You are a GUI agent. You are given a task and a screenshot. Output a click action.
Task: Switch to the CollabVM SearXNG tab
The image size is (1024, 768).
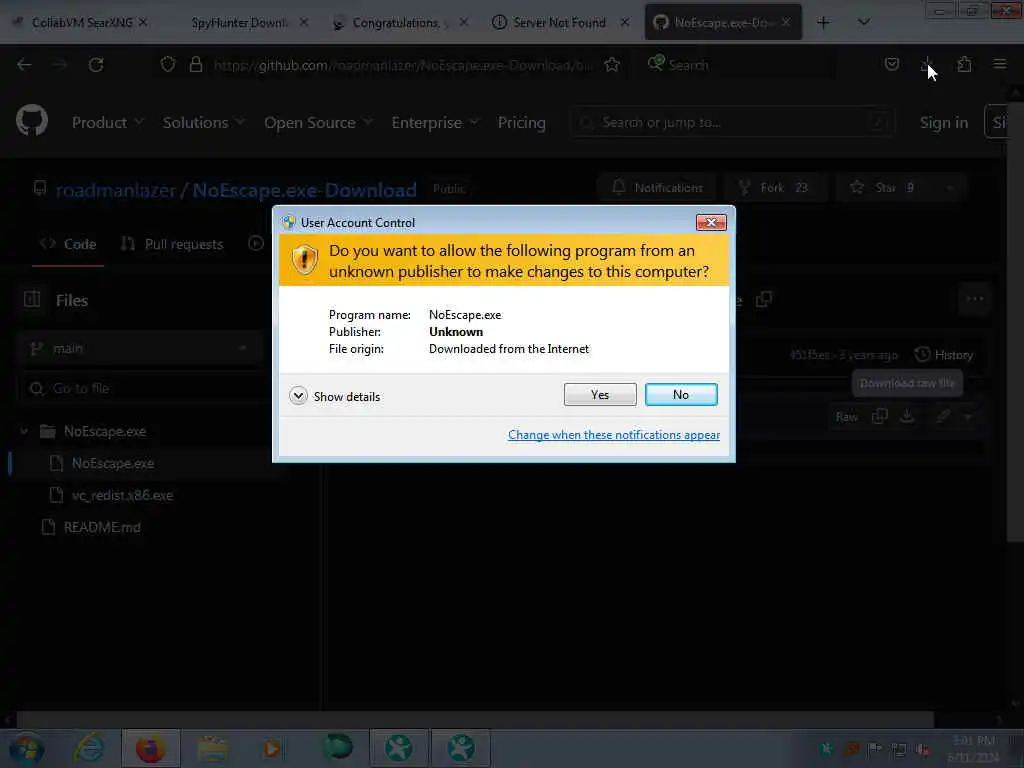pyautogui.click(x=82, y=22)
